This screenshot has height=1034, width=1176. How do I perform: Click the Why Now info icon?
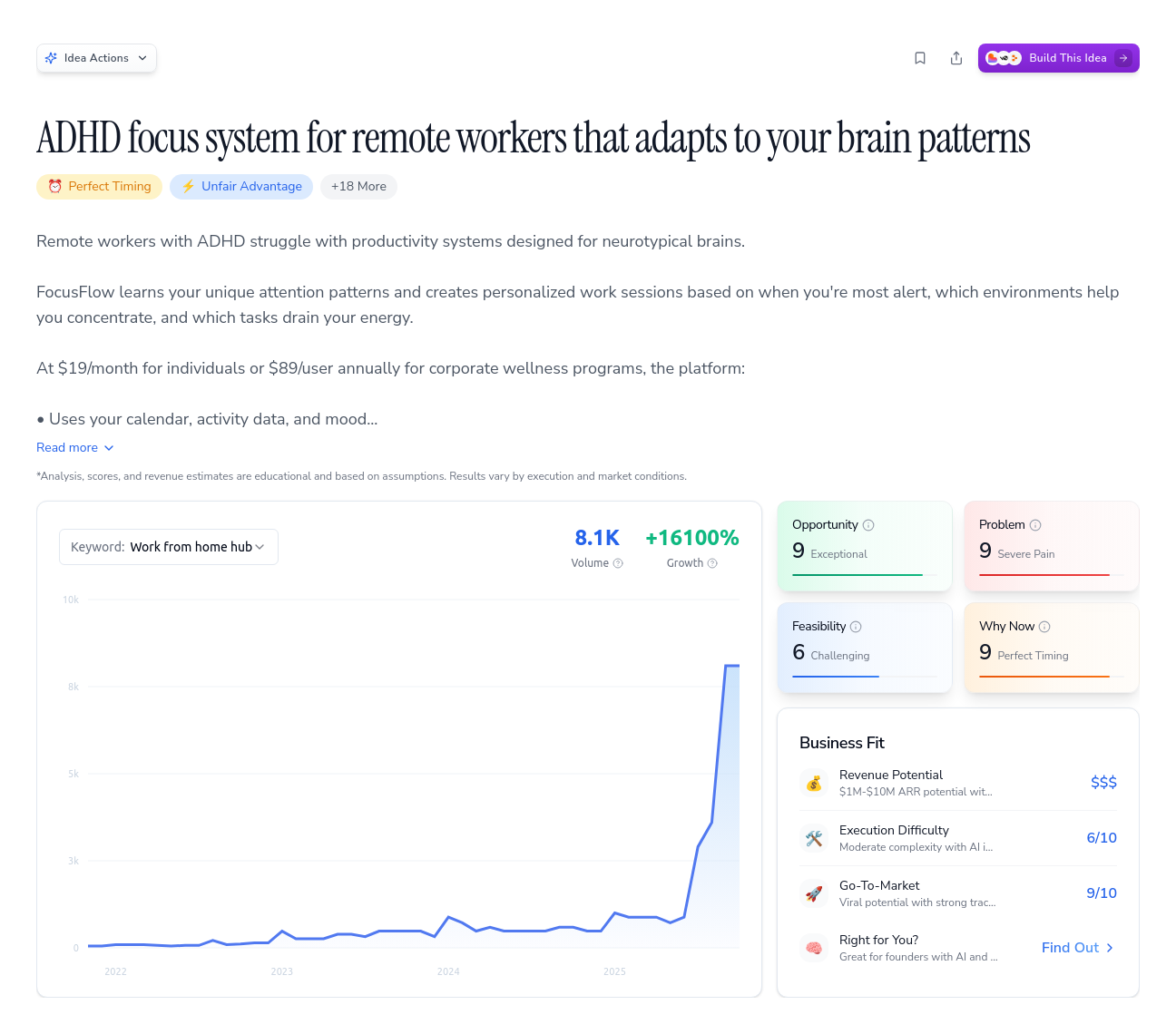click(x=1044, y=626)
